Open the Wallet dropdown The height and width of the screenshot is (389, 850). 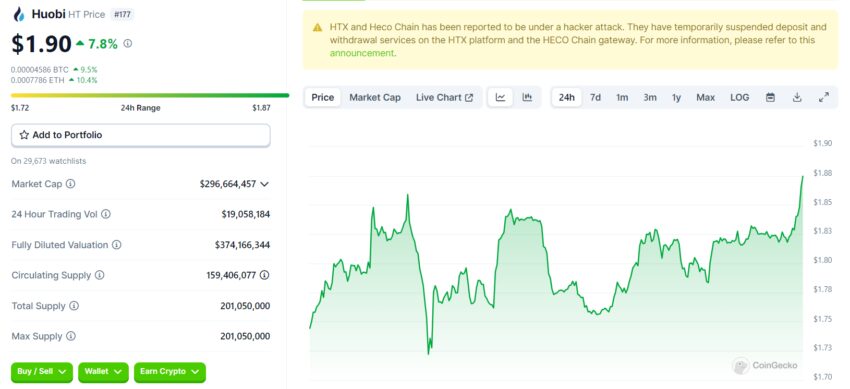click(x=104, y=372)
